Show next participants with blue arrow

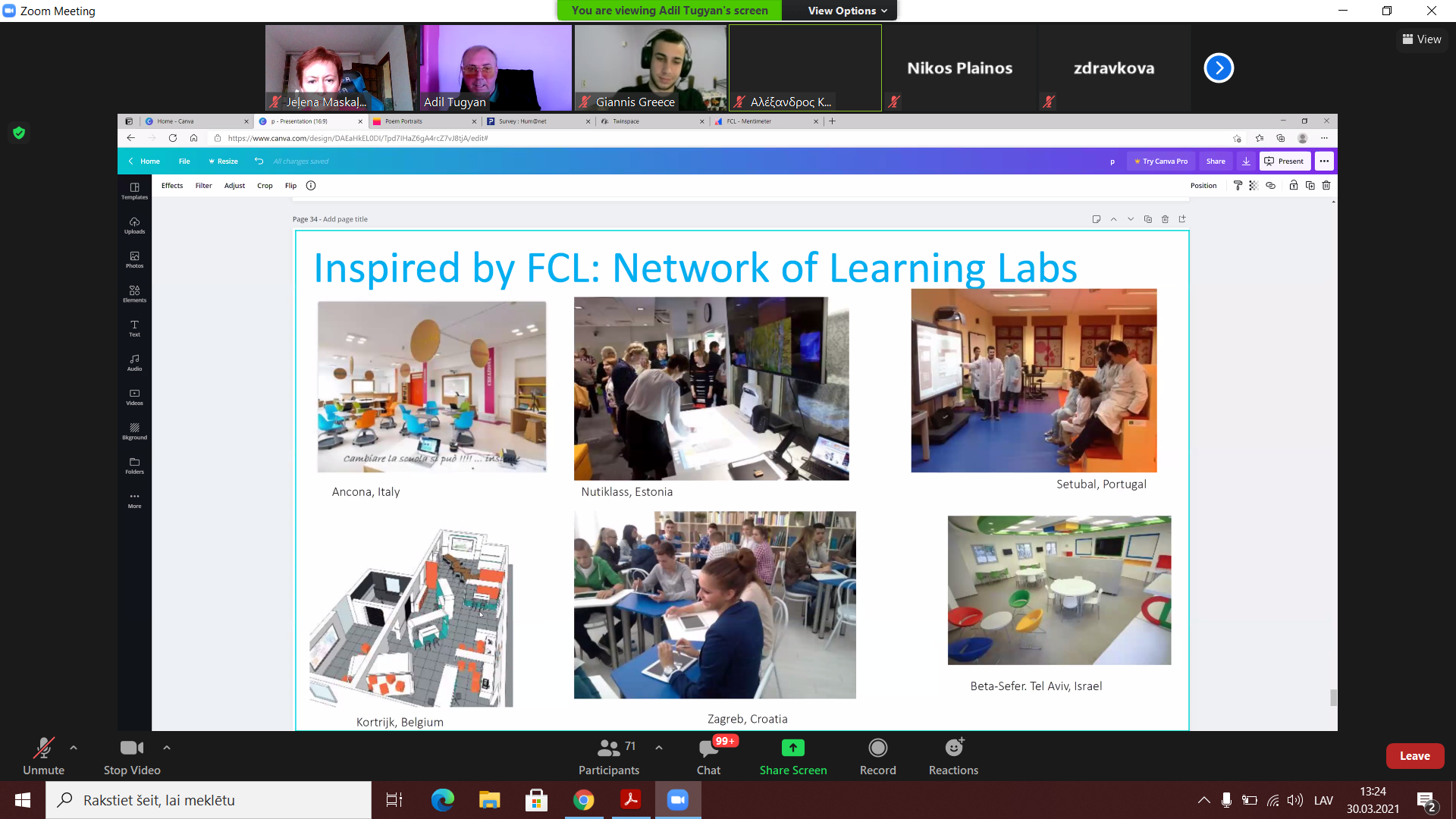(1219, 68)
